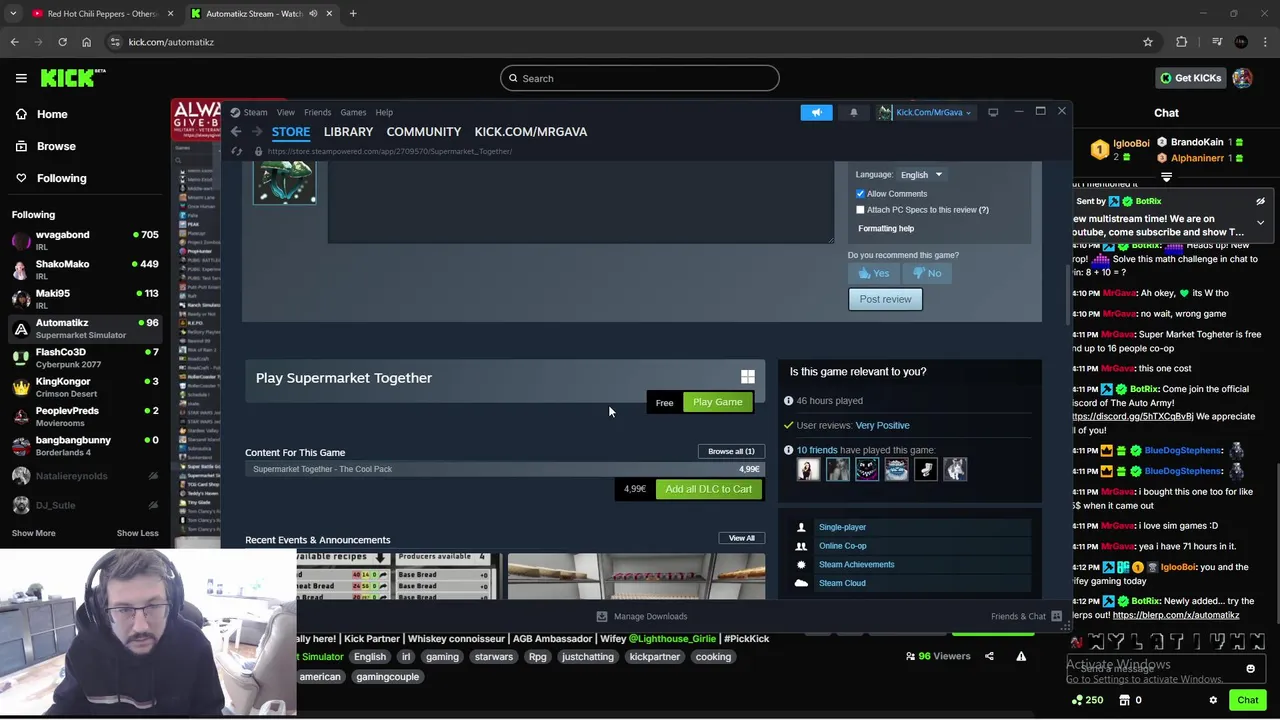1280x720 pixels.
Task: Go forward in the Steam store
Action: point(257,132)
